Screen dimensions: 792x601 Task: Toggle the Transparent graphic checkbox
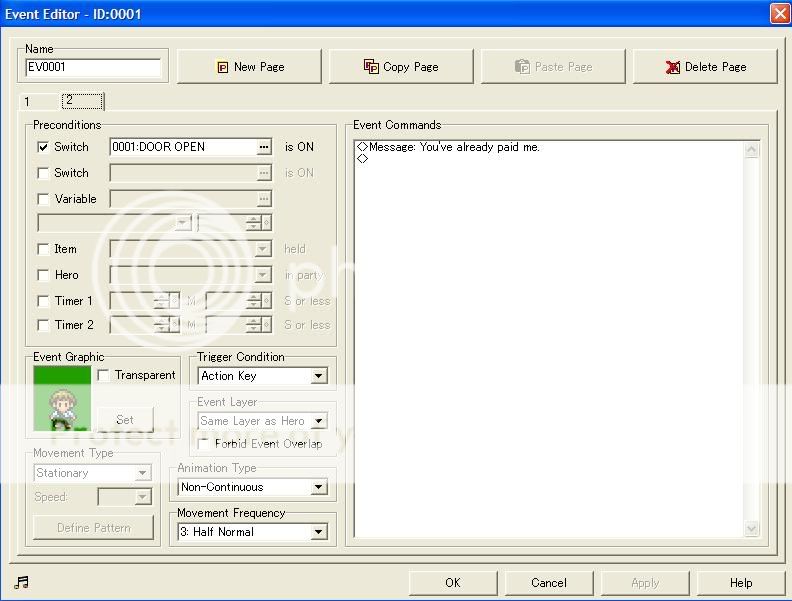pos(104,375)
